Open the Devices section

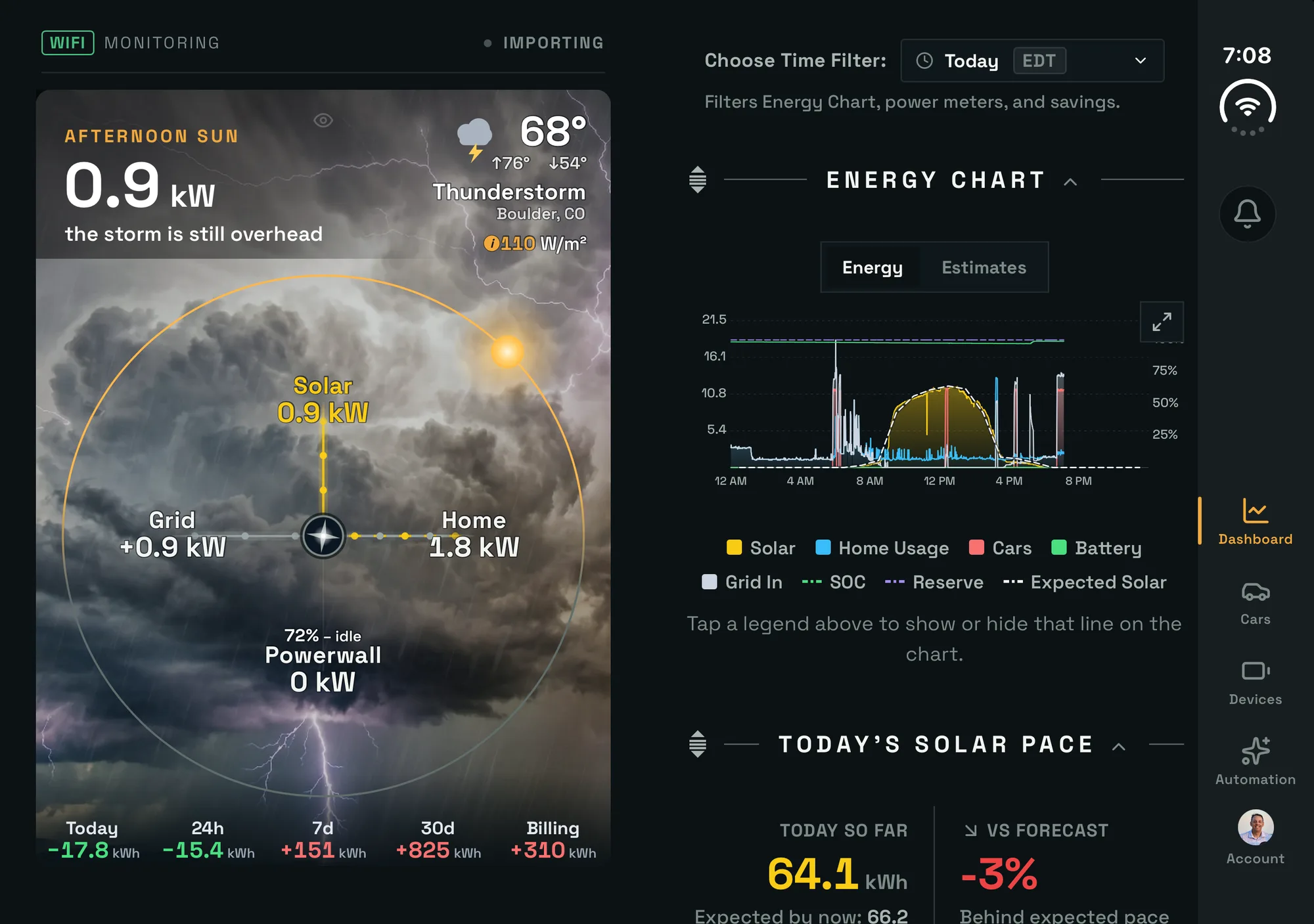pos(1255,683)
